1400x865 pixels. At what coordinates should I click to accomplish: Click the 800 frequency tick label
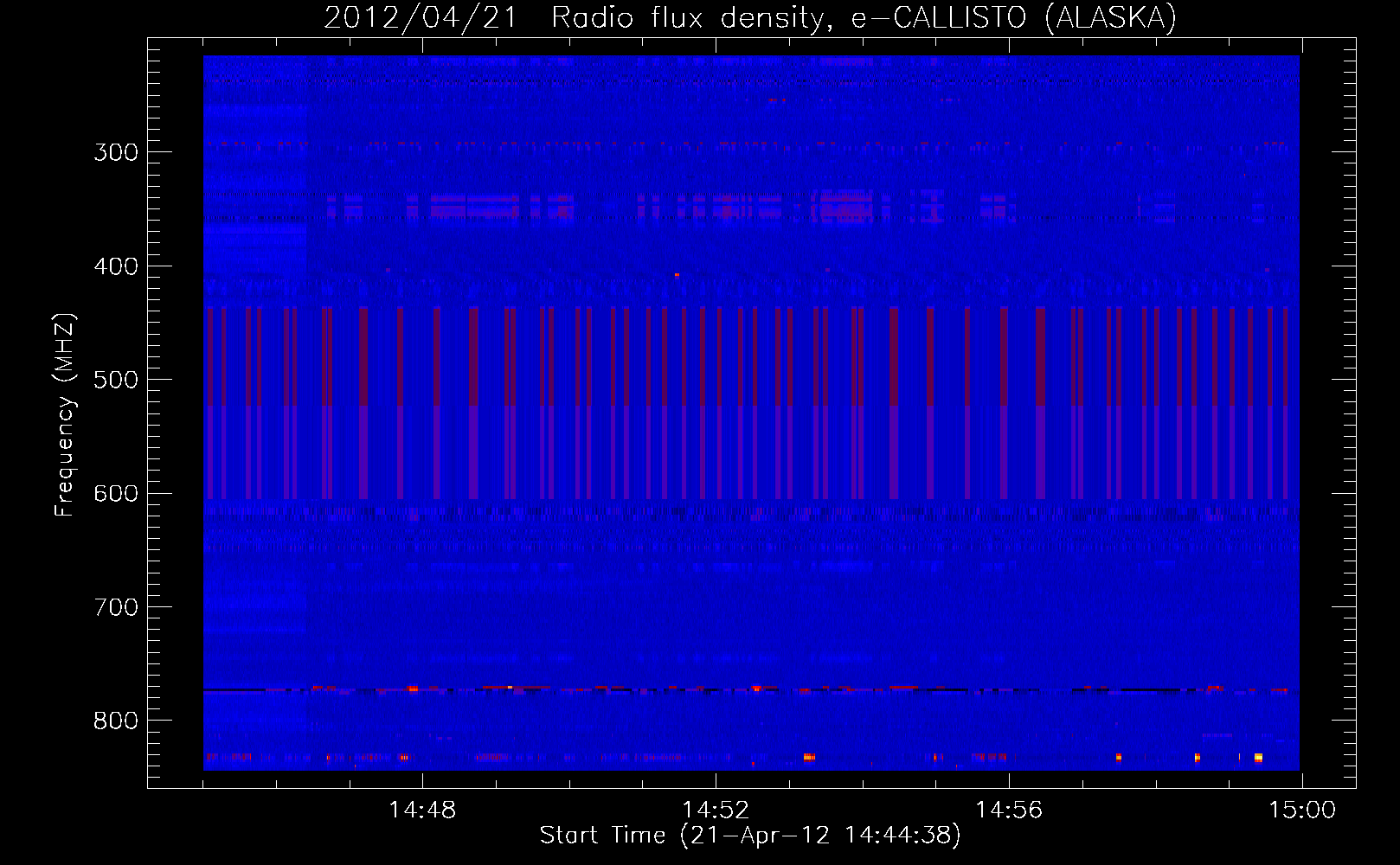116,721
